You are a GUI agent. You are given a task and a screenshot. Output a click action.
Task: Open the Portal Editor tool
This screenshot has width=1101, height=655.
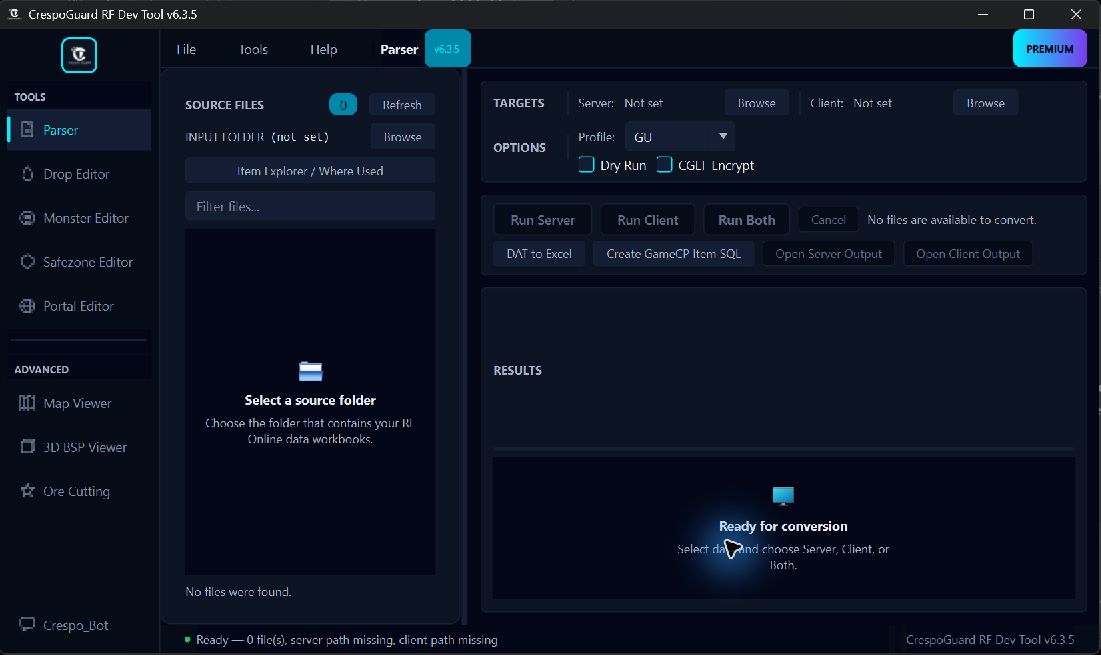point(79,306)
